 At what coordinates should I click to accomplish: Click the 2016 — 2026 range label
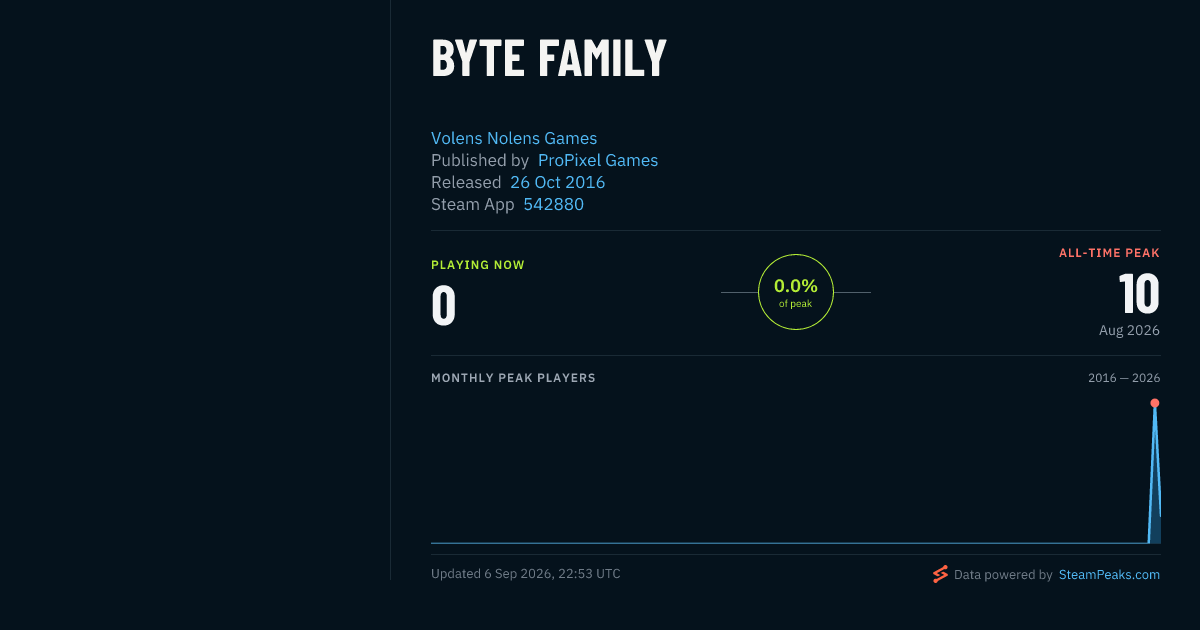[1124, 378]
